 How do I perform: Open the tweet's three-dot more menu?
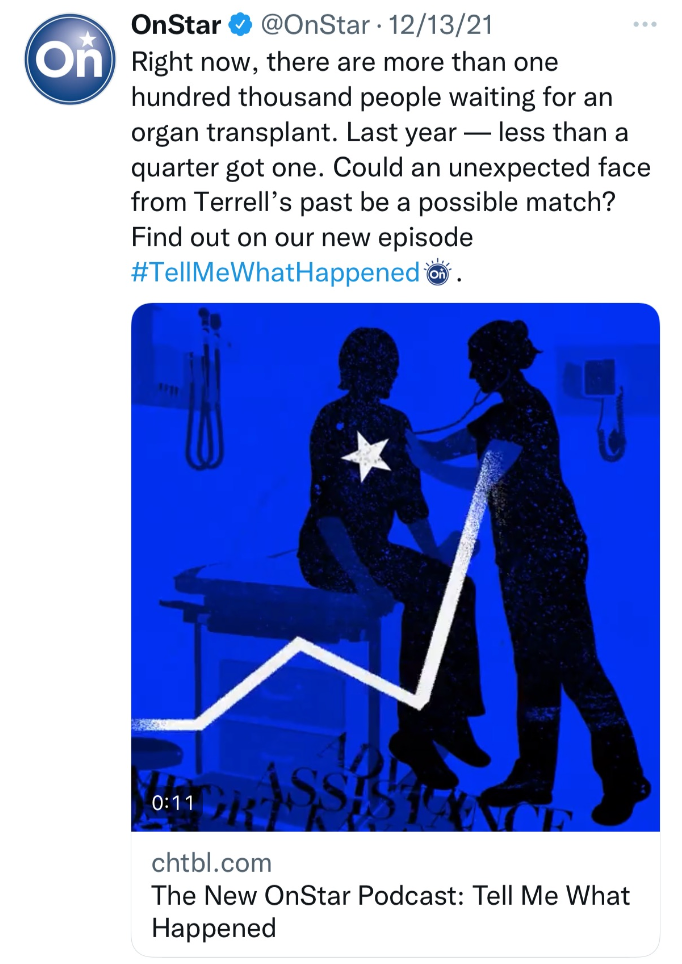coord(645,23)
